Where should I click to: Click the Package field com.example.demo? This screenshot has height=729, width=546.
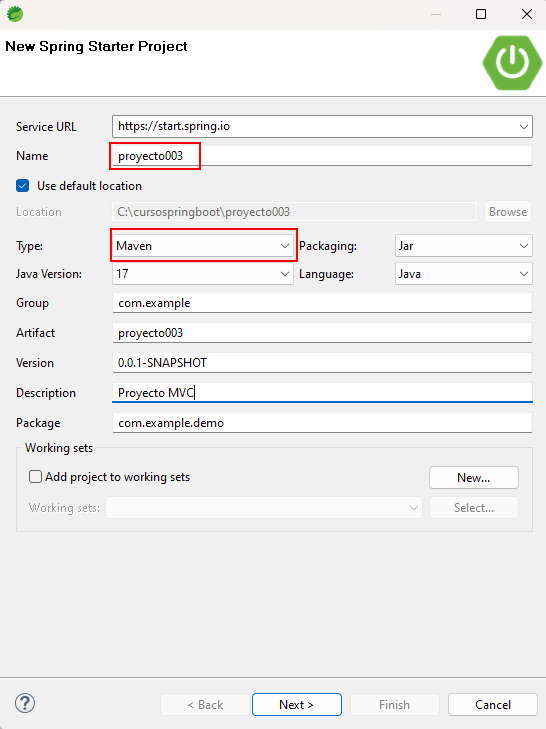pyautogui.click(x=322, y=423)
